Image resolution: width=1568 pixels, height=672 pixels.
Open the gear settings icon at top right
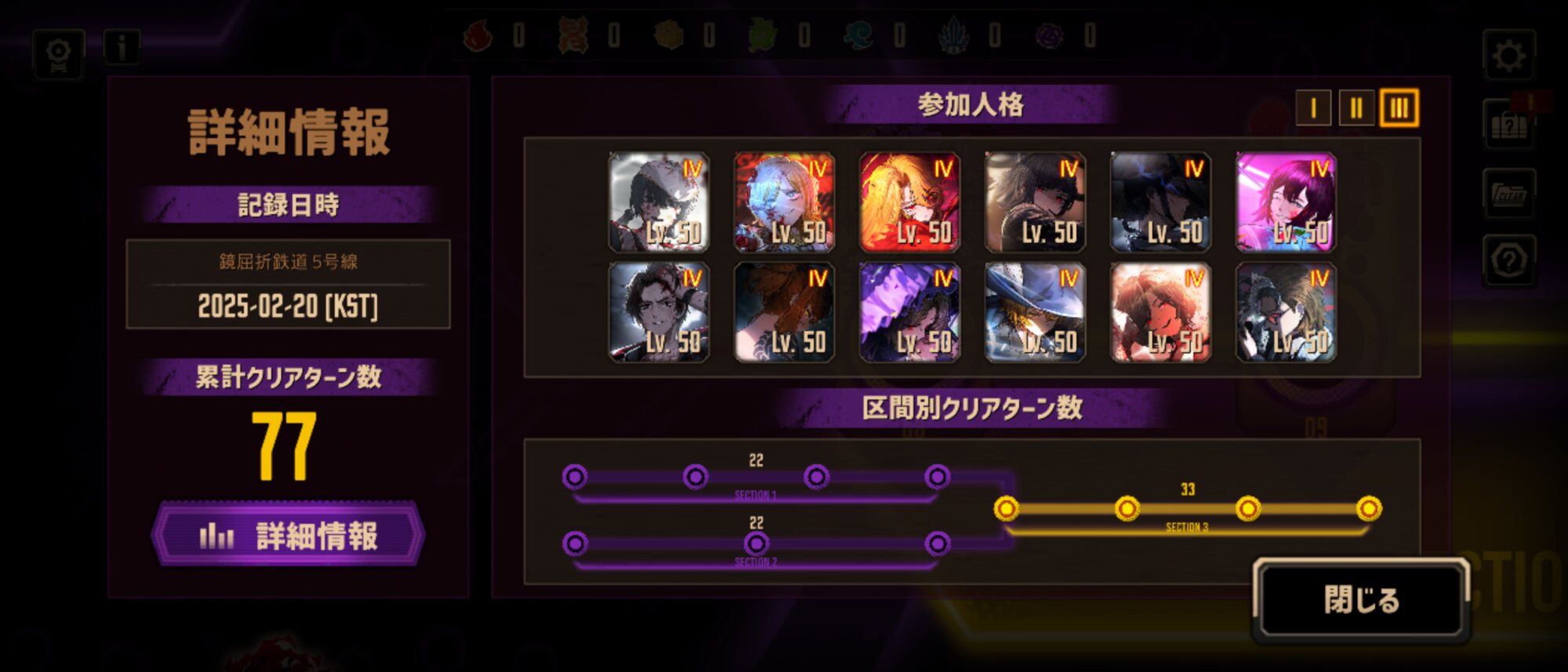click(x=1508, y=56)
